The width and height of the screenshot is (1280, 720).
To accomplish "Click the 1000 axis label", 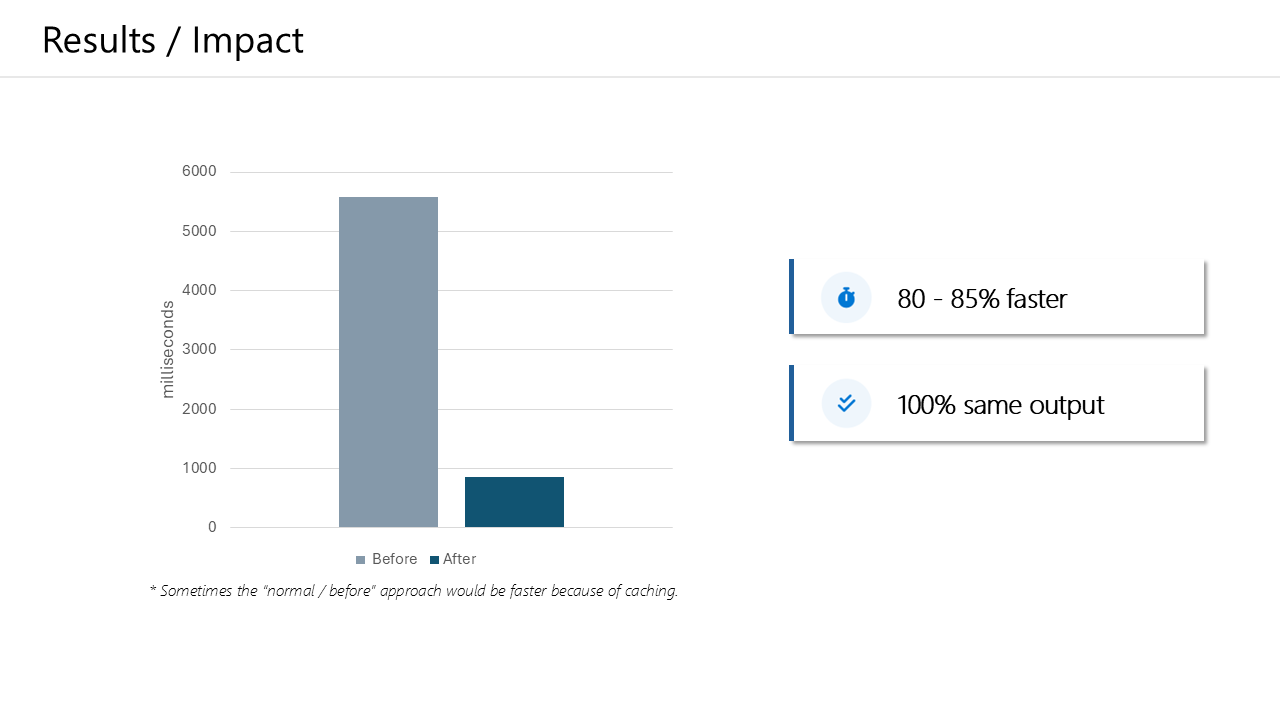I will (199, 468).
